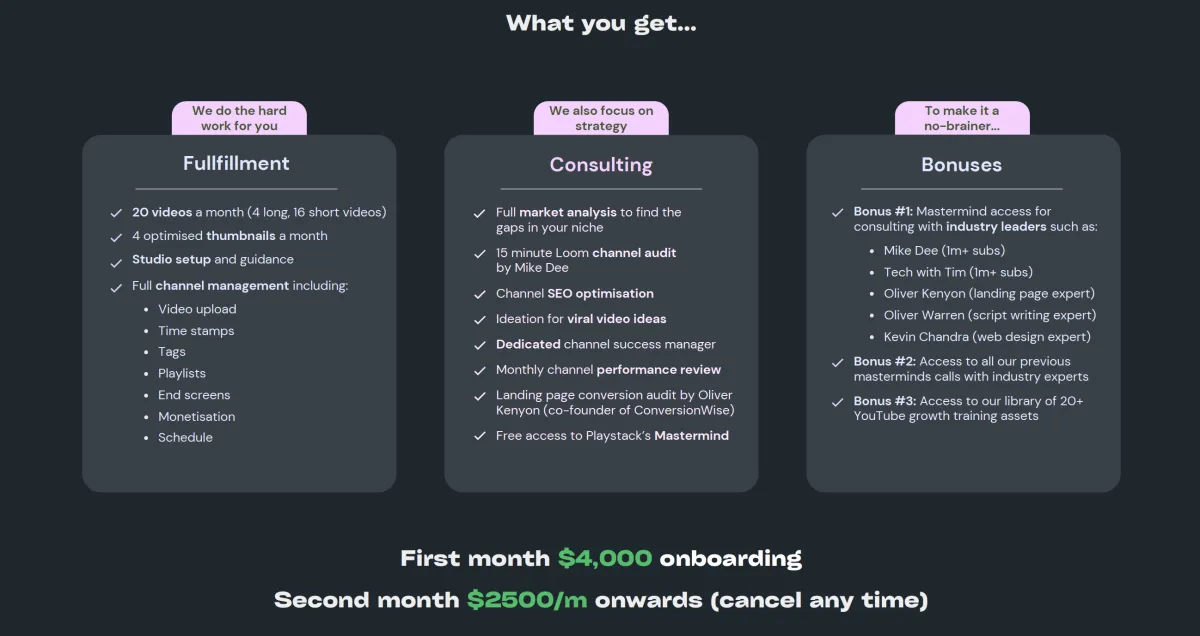The height and width of the screenshot is (636, 1200).
Task: Click the green $2500/m price text
Action: (527, 600)
